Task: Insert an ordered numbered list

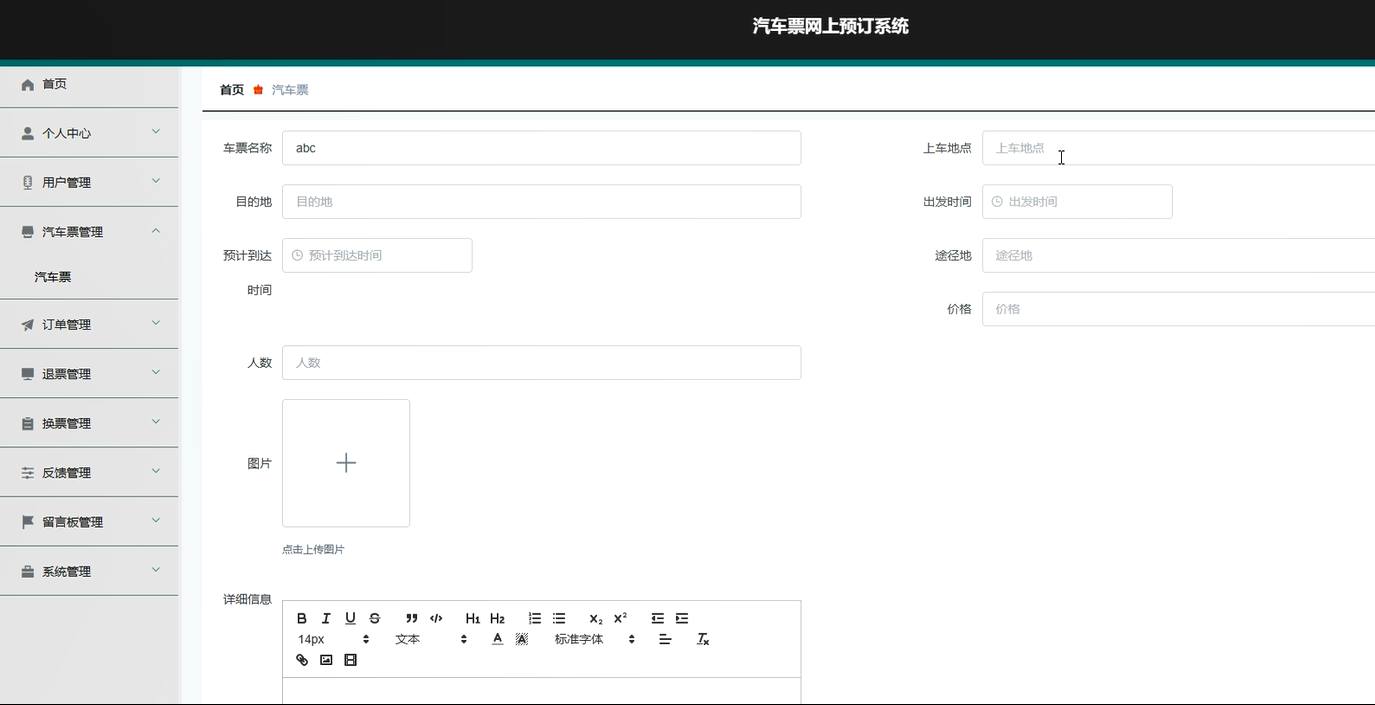Action: 535,618
